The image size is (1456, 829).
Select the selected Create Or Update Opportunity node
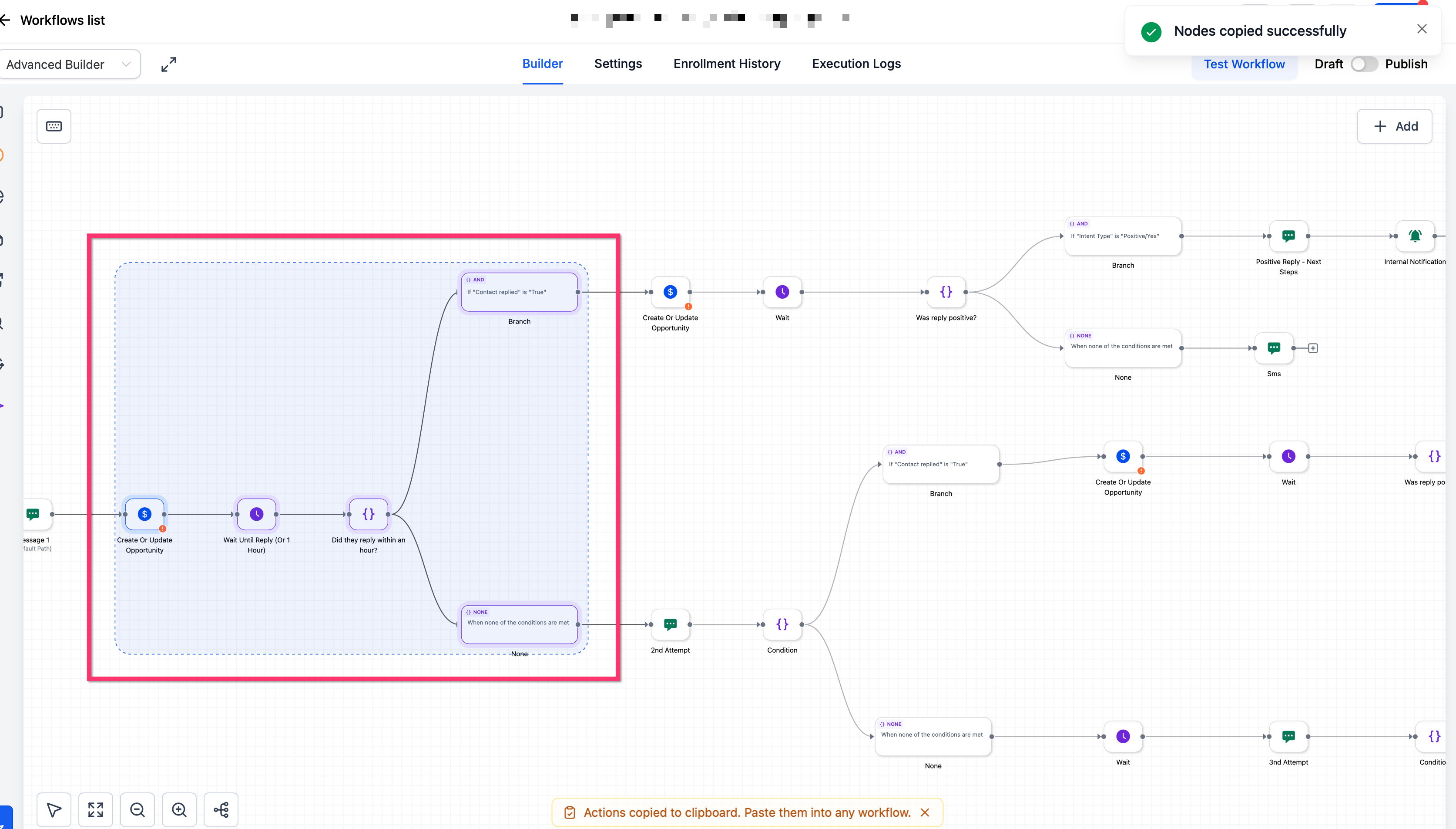coord(144,514)
